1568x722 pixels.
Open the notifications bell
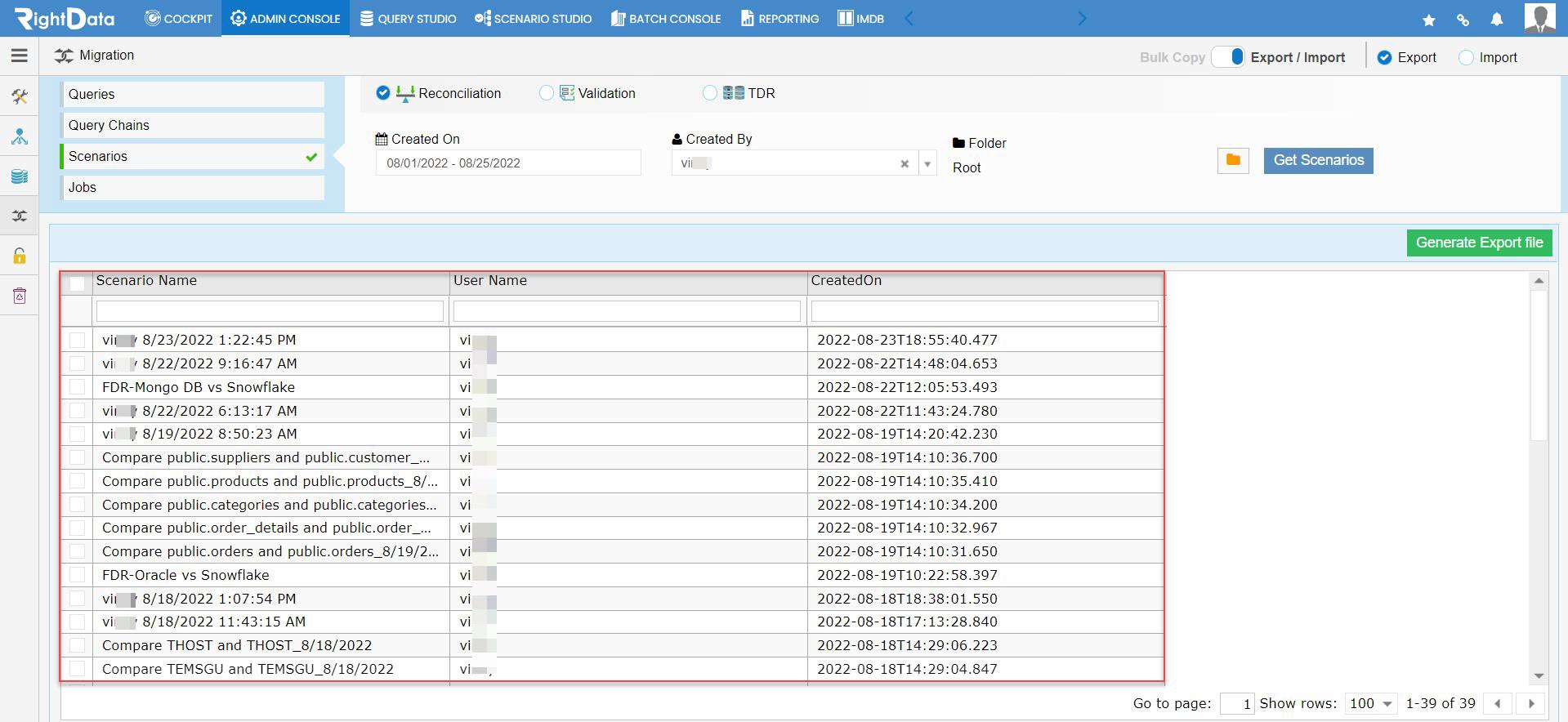pyautogui.click(x=1496, y=20)
